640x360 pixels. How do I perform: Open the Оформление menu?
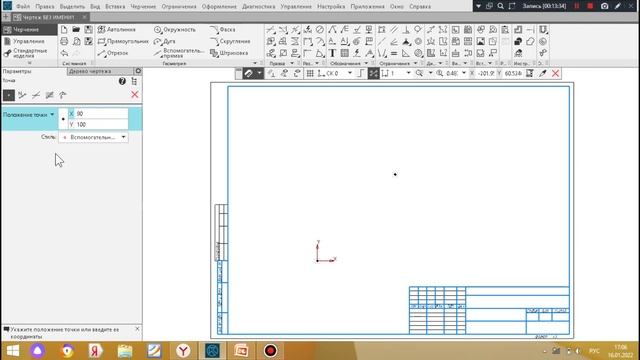[219, 7]
